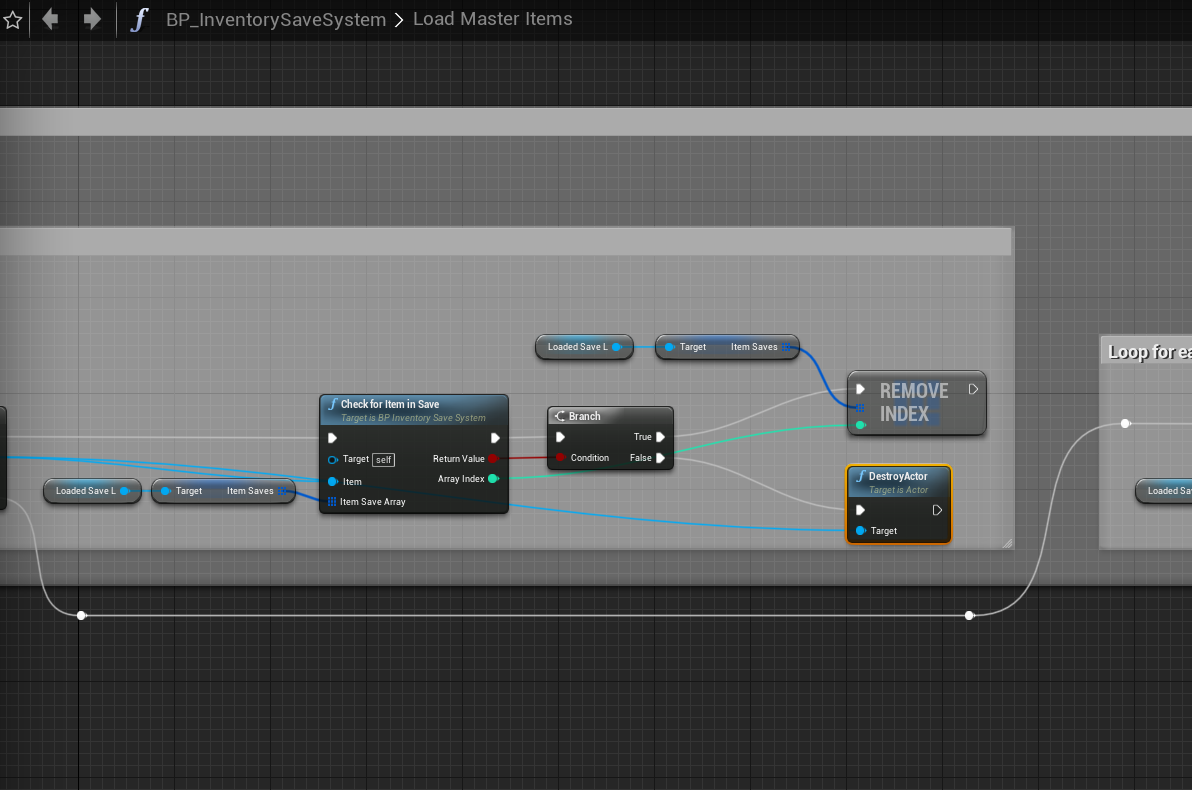This screenshot has width=1192, height=790.
Task: Click the Branch False output pin
Action: click(661, 458)
